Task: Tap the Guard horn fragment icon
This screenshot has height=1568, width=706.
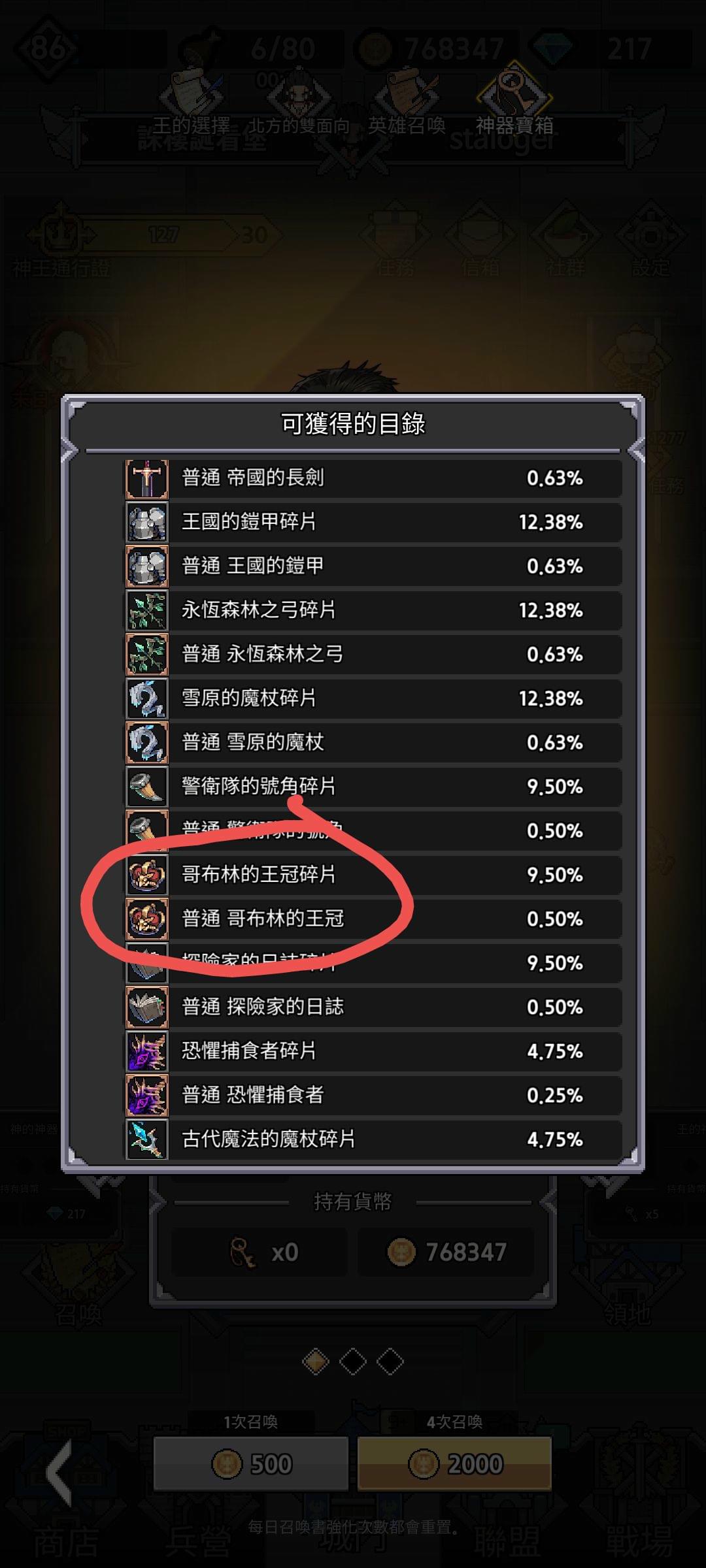Action: 147,787
